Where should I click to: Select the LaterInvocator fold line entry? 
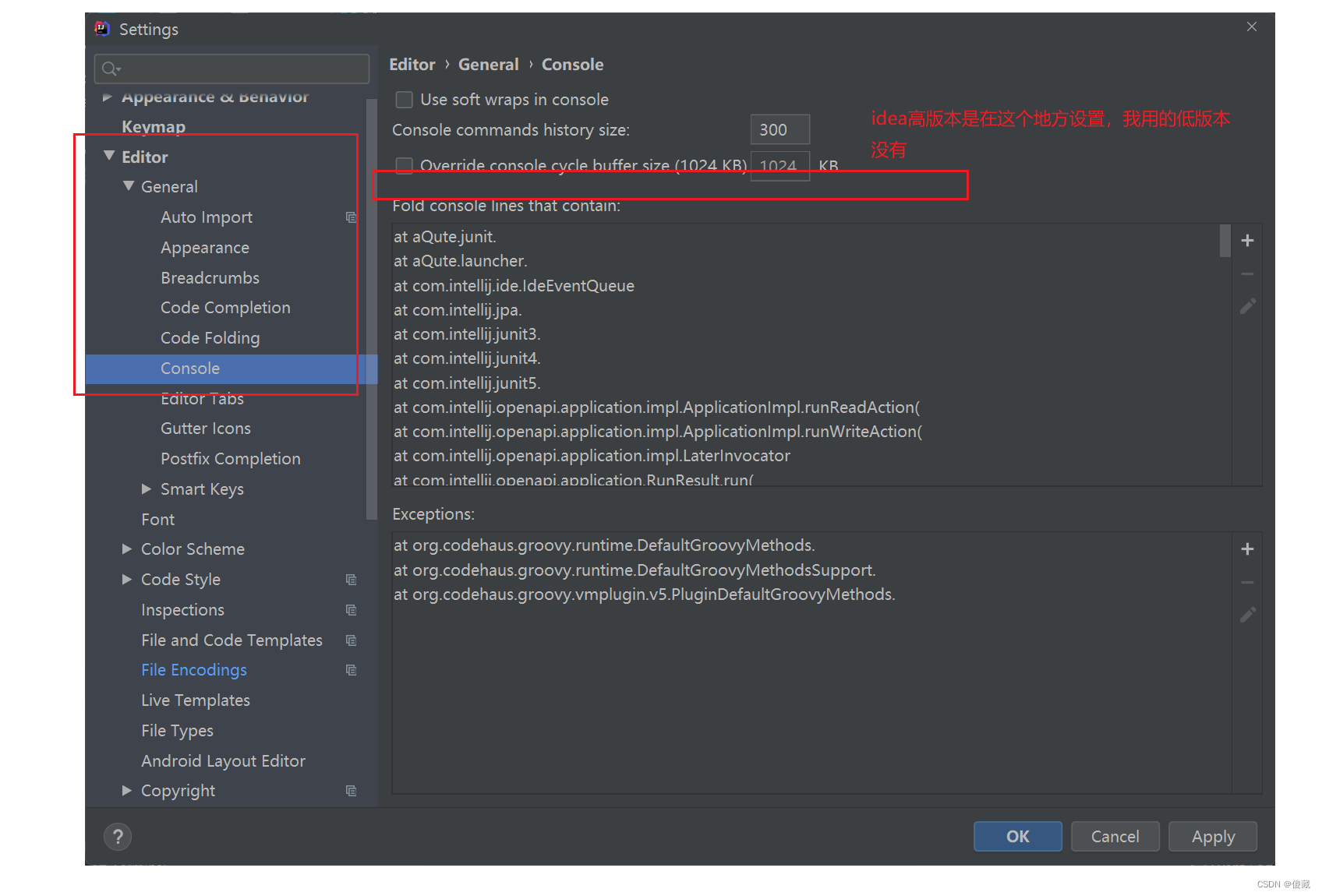tap(592, 456)
